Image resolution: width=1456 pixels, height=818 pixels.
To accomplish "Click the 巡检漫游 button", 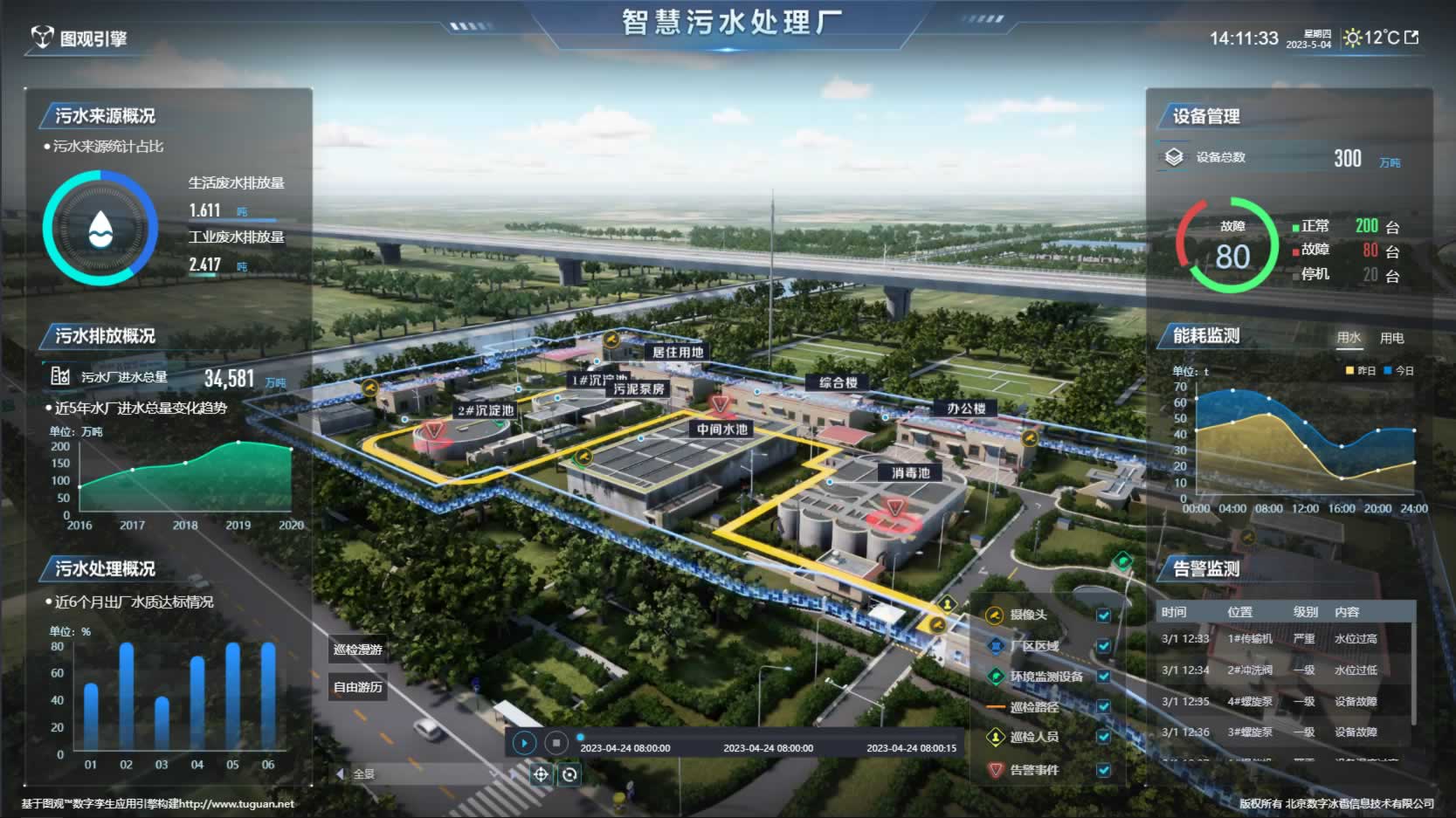I will [x=358, y=650].
